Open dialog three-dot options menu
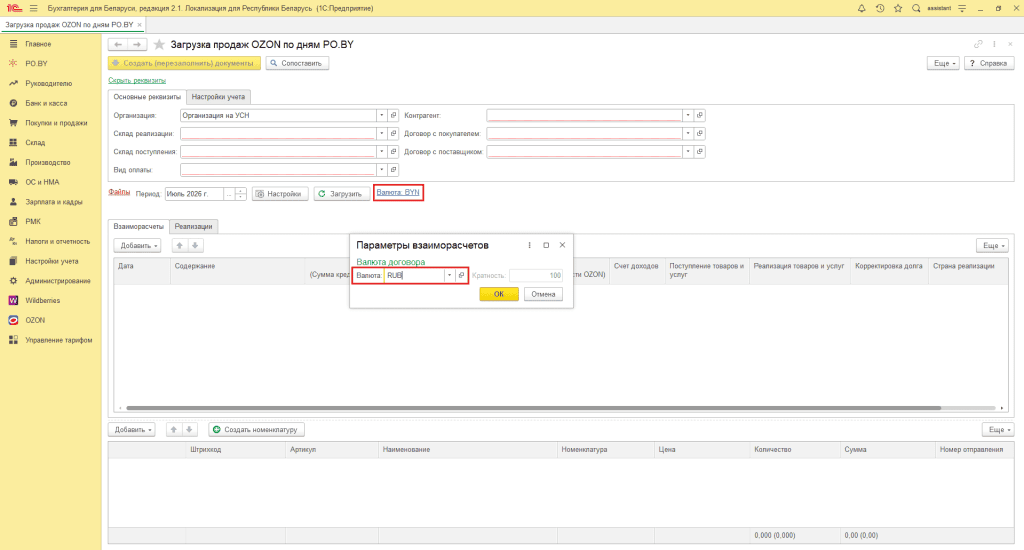 click(530, 246)
